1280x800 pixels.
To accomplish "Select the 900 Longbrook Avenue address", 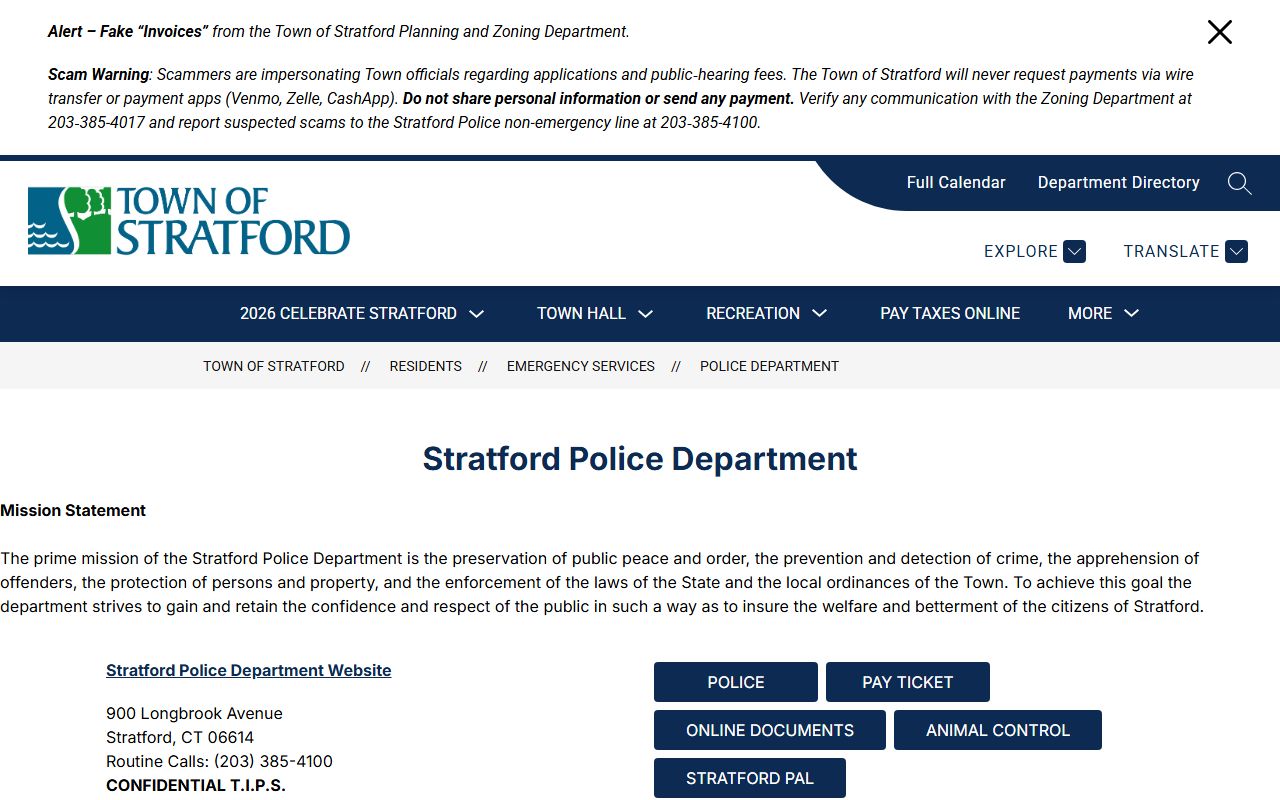I will [x=194, y=713].
